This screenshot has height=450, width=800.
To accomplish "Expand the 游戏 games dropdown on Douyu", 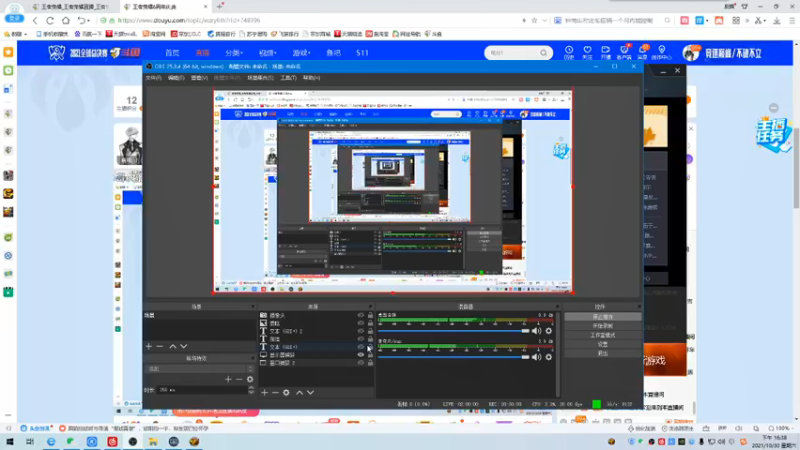I will [301, 53].
